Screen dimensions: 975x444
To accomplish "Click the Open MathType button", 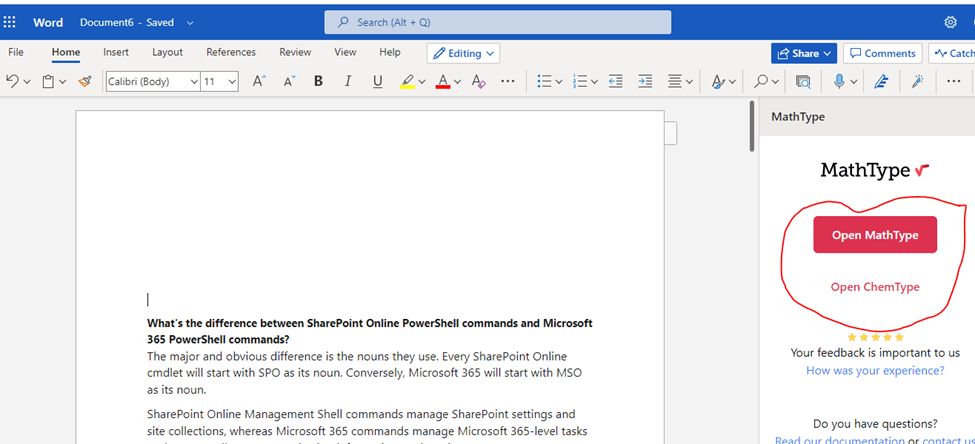I will tap(875, 234).
